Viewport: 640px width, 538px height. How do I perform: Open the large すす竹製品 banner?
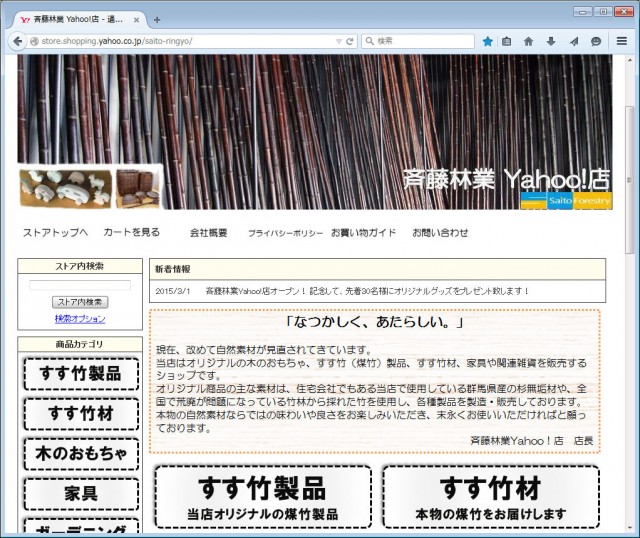point(263,497)
